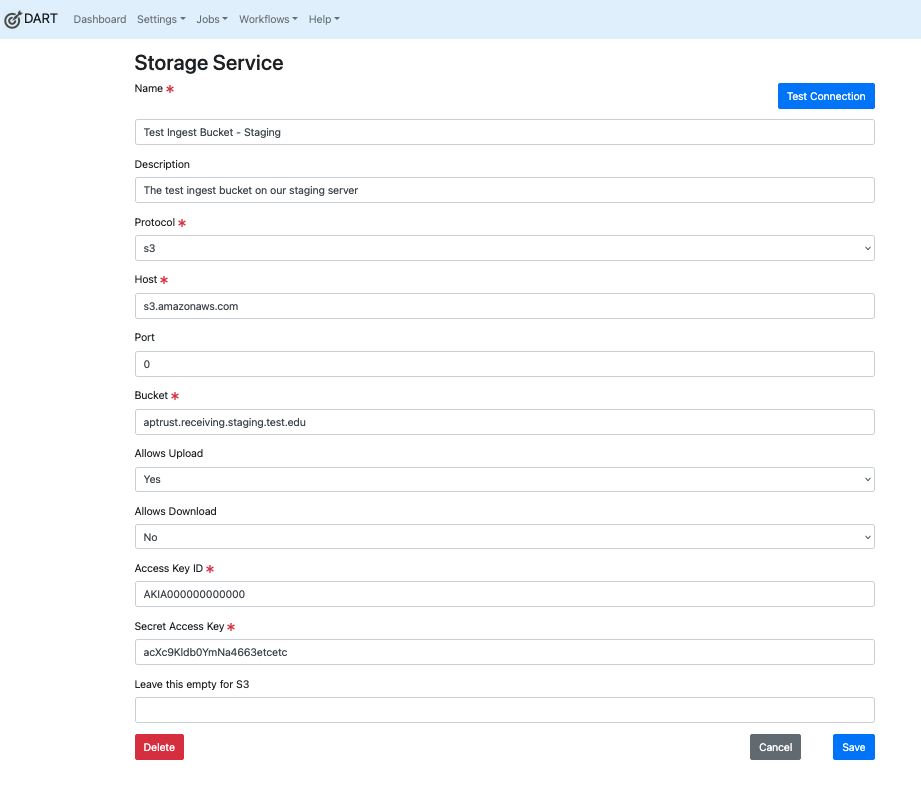Edit the Host field showing s3.amazonaws.com

504,306
